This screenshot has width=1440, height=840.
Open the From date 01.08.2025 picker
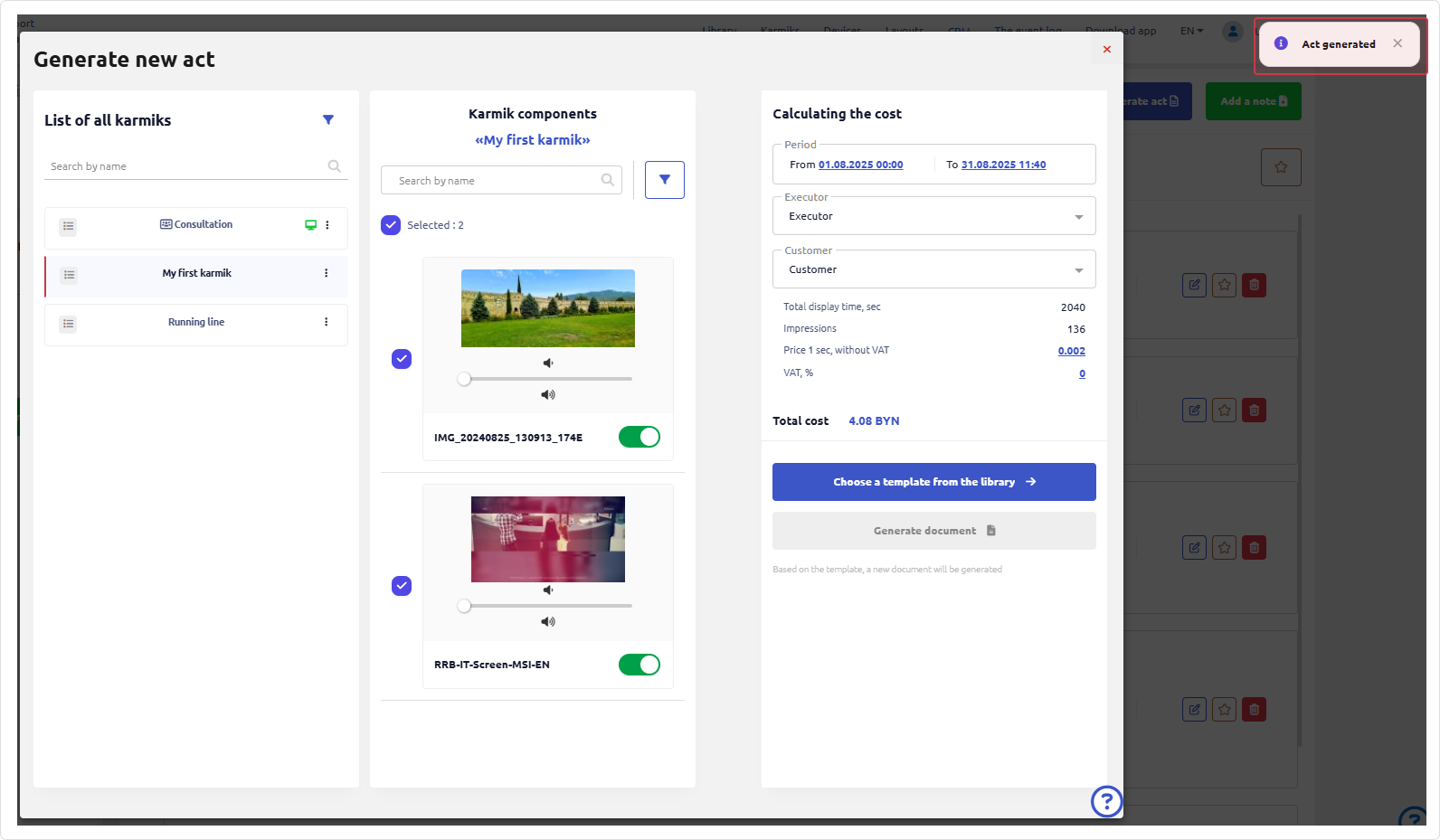coord(860,165)
